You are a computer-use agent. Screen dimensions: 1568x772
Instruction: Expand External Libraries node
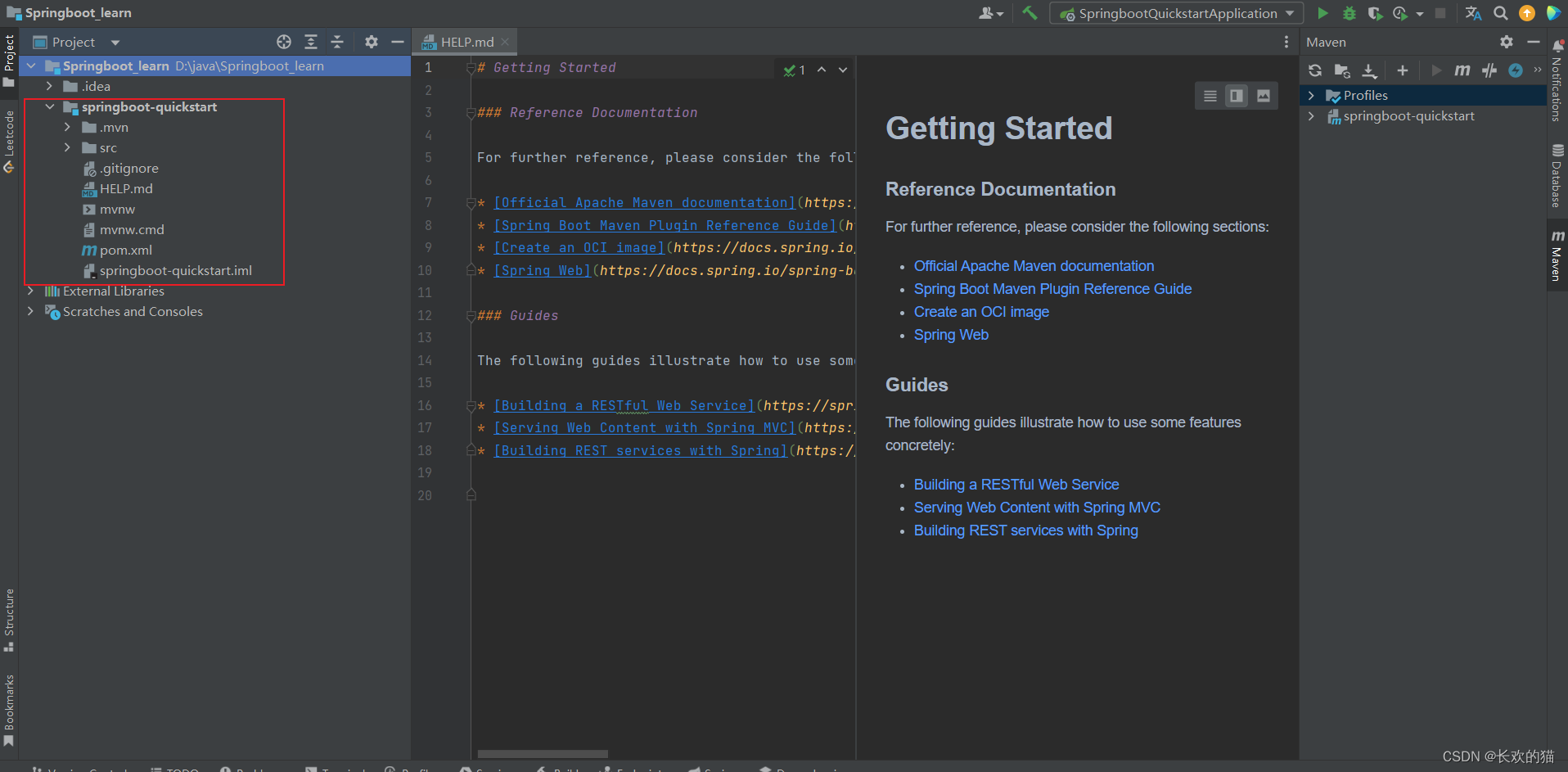30,291
